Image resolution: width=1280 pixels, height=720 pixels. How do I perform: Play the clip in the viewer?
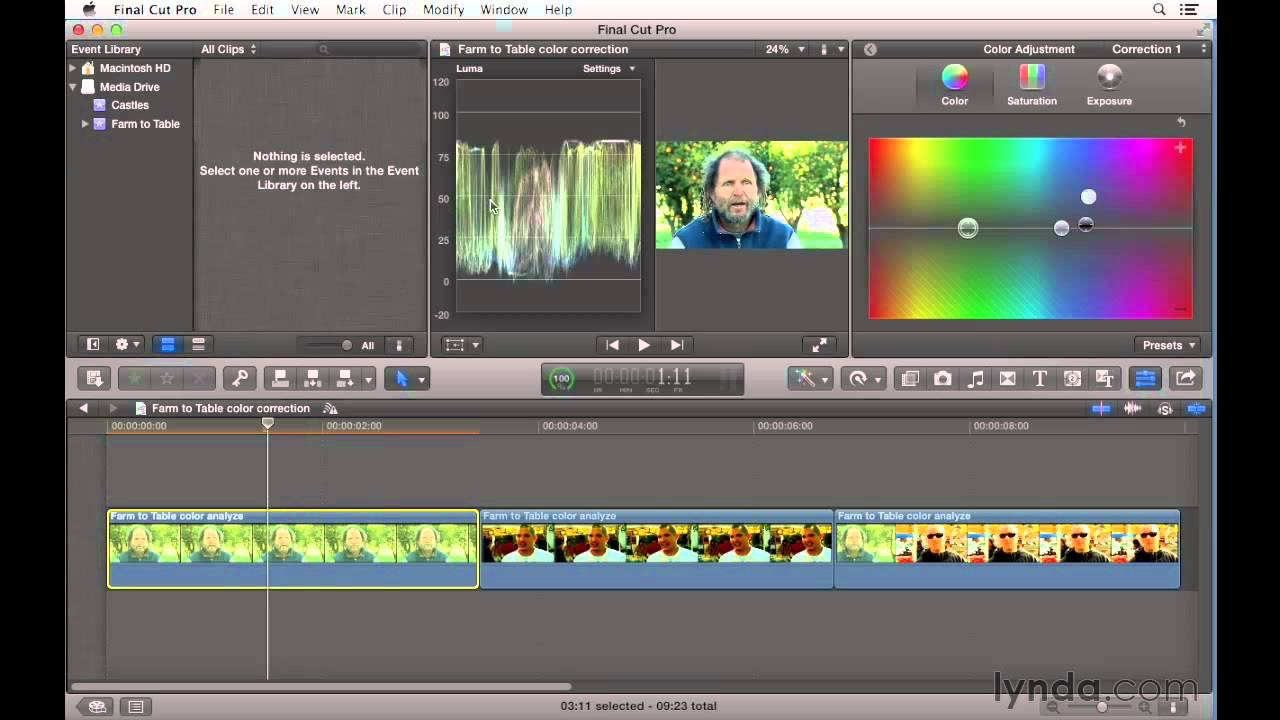[644, 345]
